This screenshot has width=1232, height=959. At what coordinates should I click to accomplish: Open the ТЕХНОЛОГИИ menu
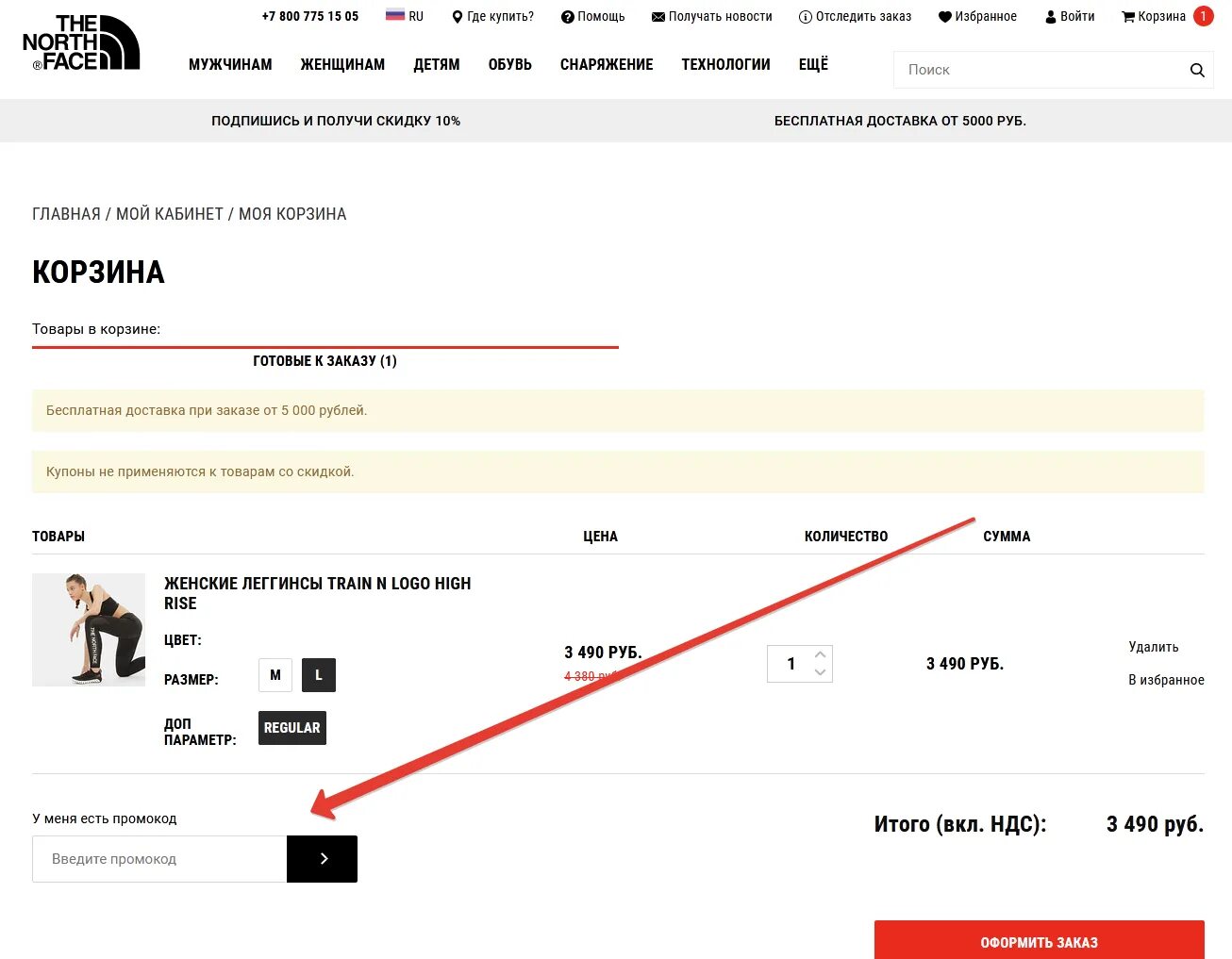tap(725, 64)
